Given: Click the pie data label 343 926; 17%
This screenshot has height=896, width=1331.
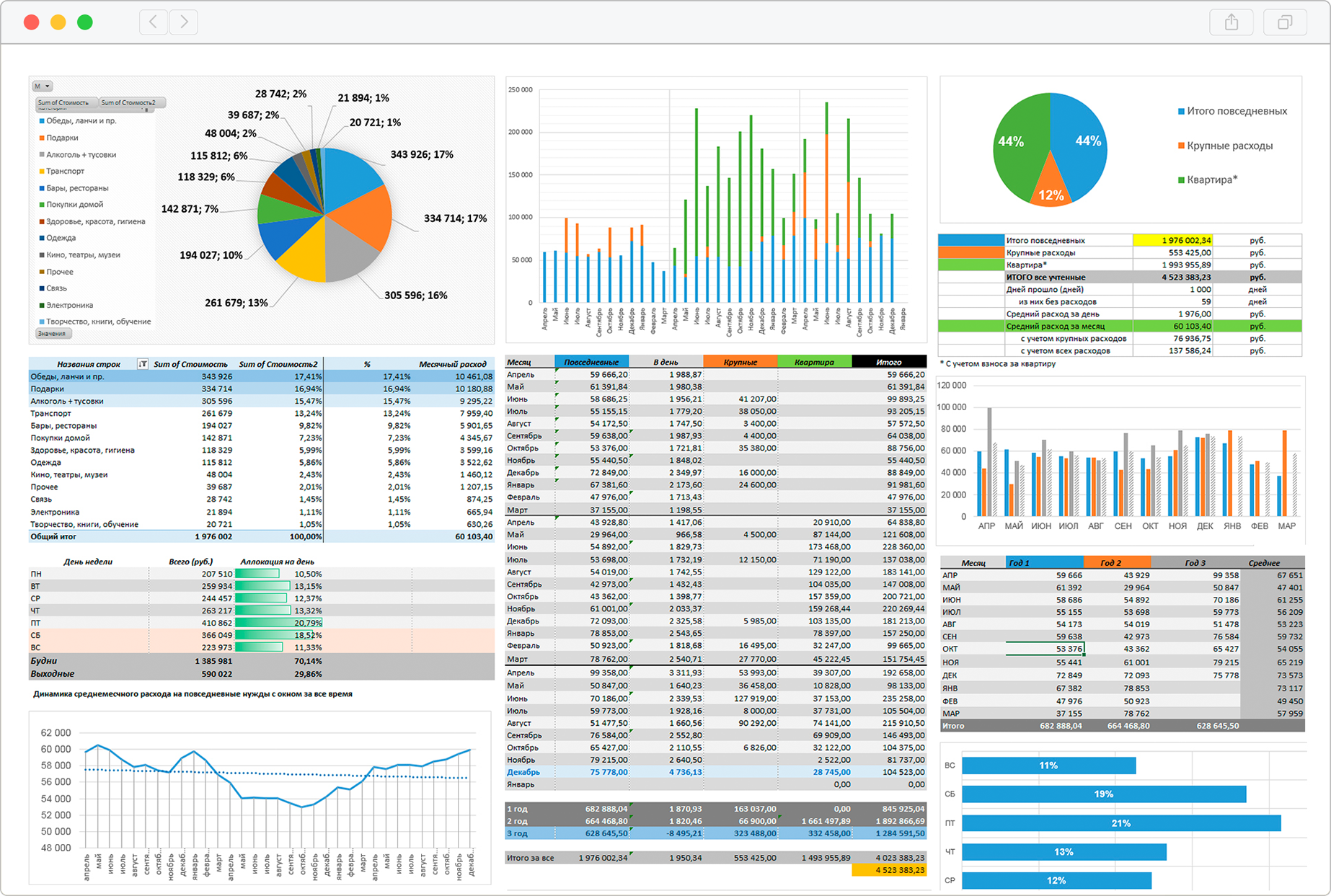Looking at the screenshot, I should (x=422, y=154).
